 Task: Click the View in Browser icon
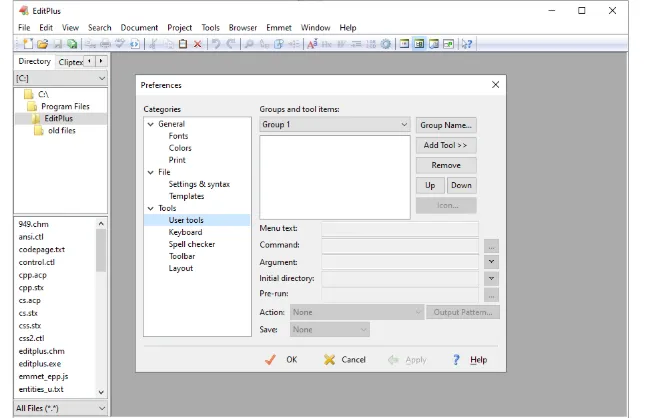135,44
